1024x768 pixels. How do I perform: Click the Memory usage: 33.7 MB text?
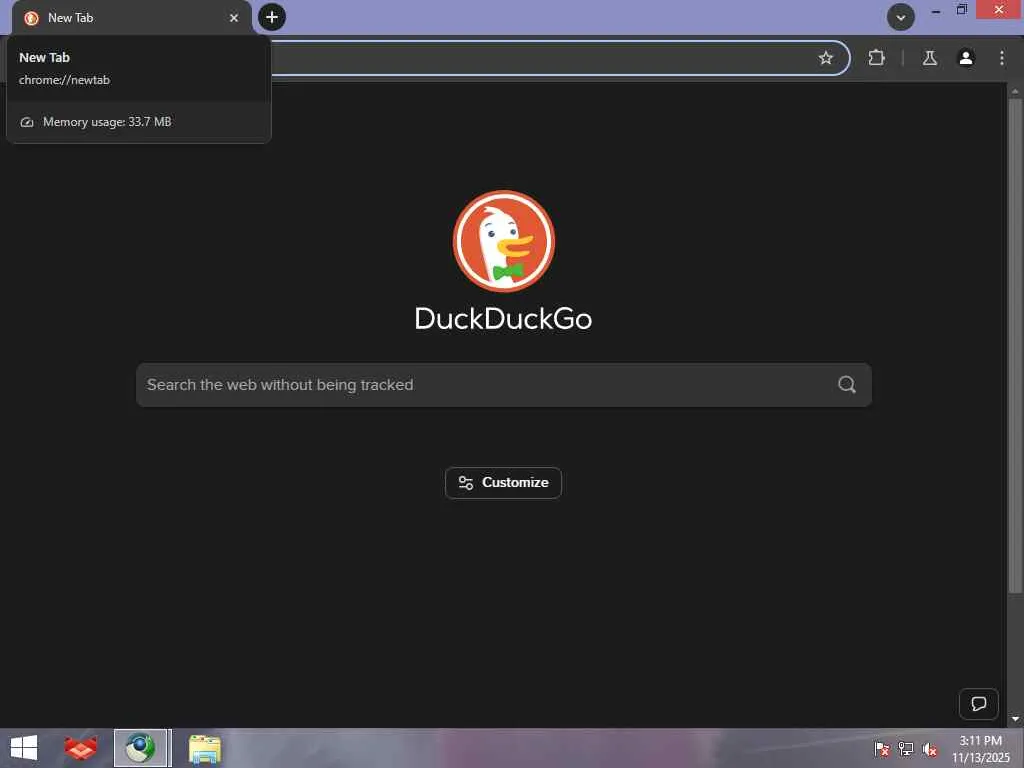coord(107,122)
